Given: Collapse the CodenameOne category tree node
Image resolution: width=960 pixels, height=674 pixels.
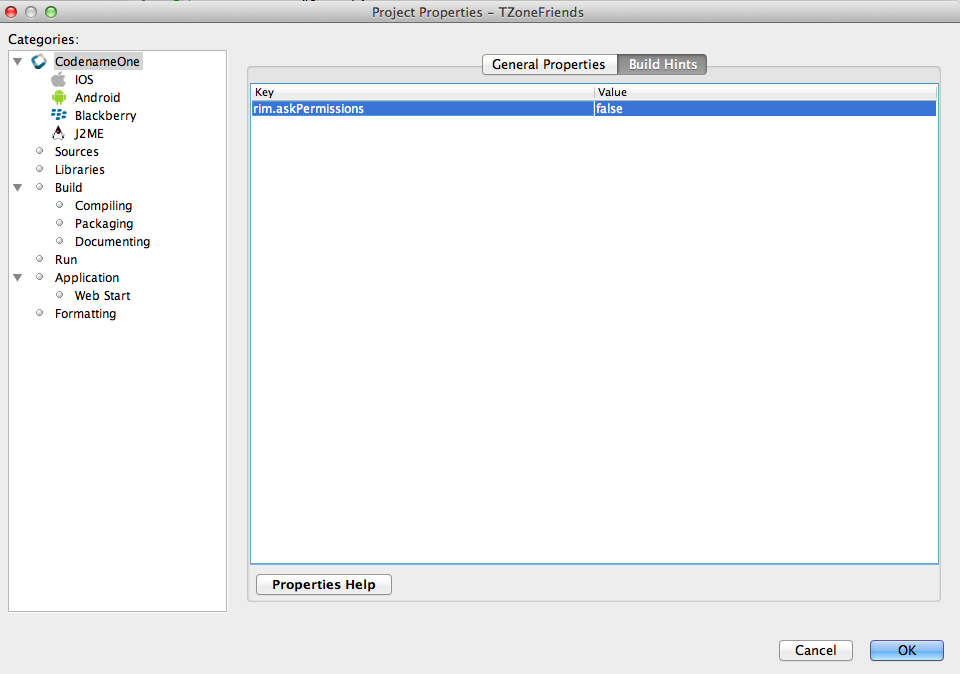Looking at the screenshot, I should (17, 61).
